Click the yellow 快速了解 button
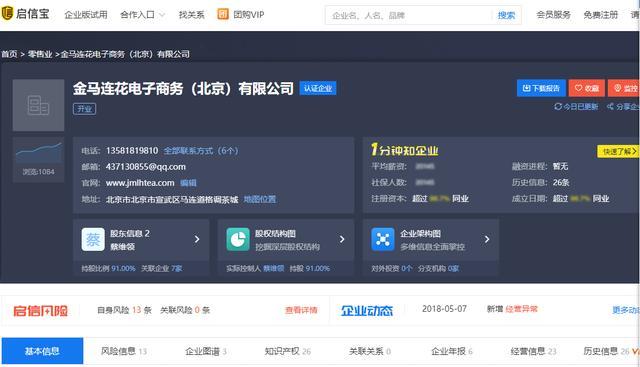Viewport: 640px width, 367px height. (619, 151)
